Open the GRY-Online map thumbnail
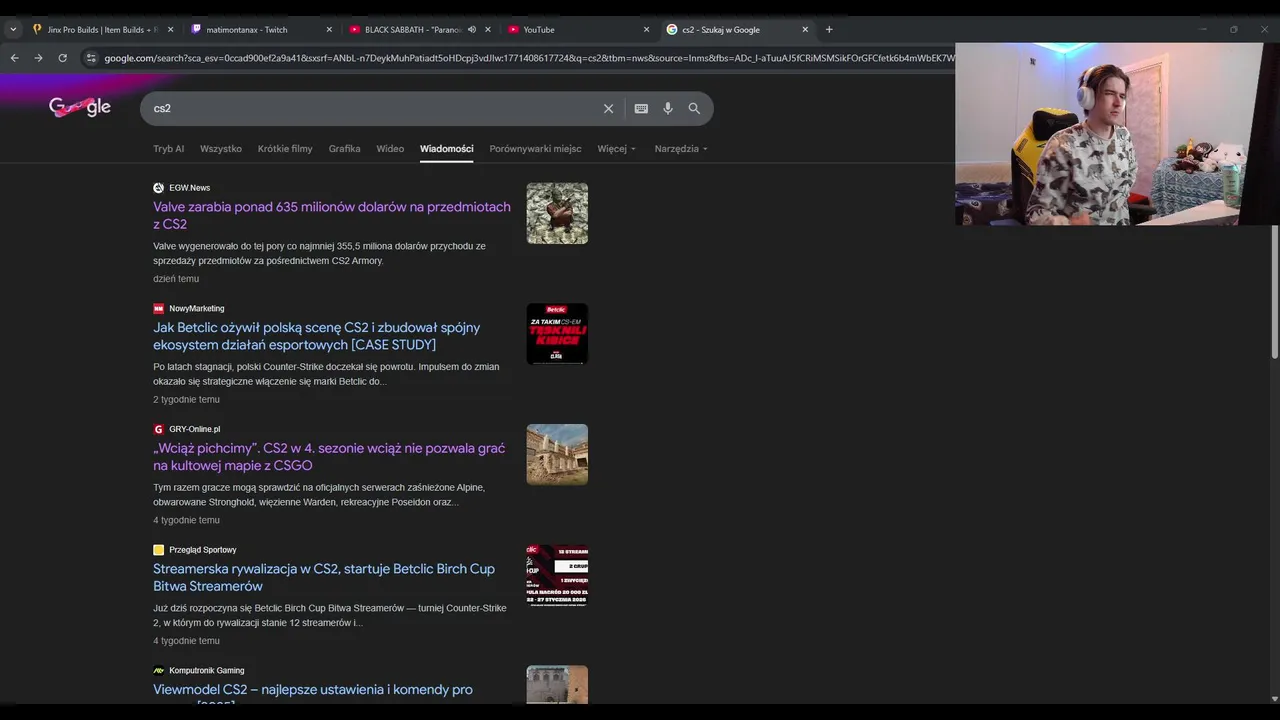The height and width of the screenshot is (720, 1280). coord(557,455)
